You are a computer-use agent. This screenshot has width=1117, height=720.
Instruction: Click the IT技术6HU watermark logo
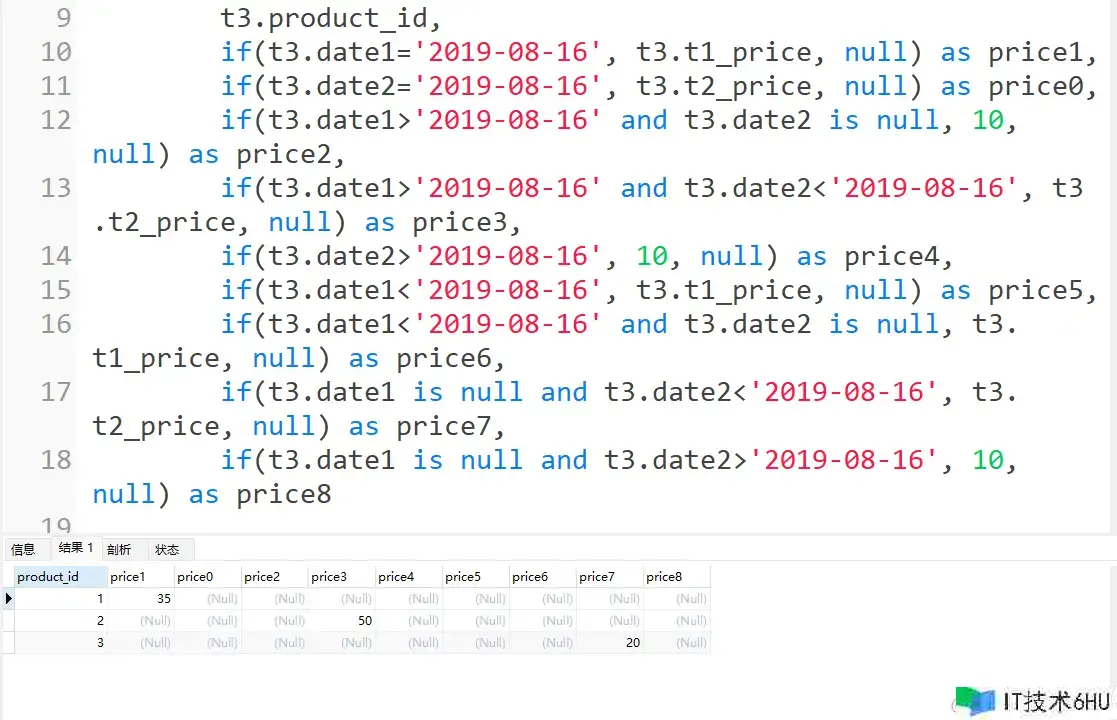pyautogui.click(x=1028, y=700)
